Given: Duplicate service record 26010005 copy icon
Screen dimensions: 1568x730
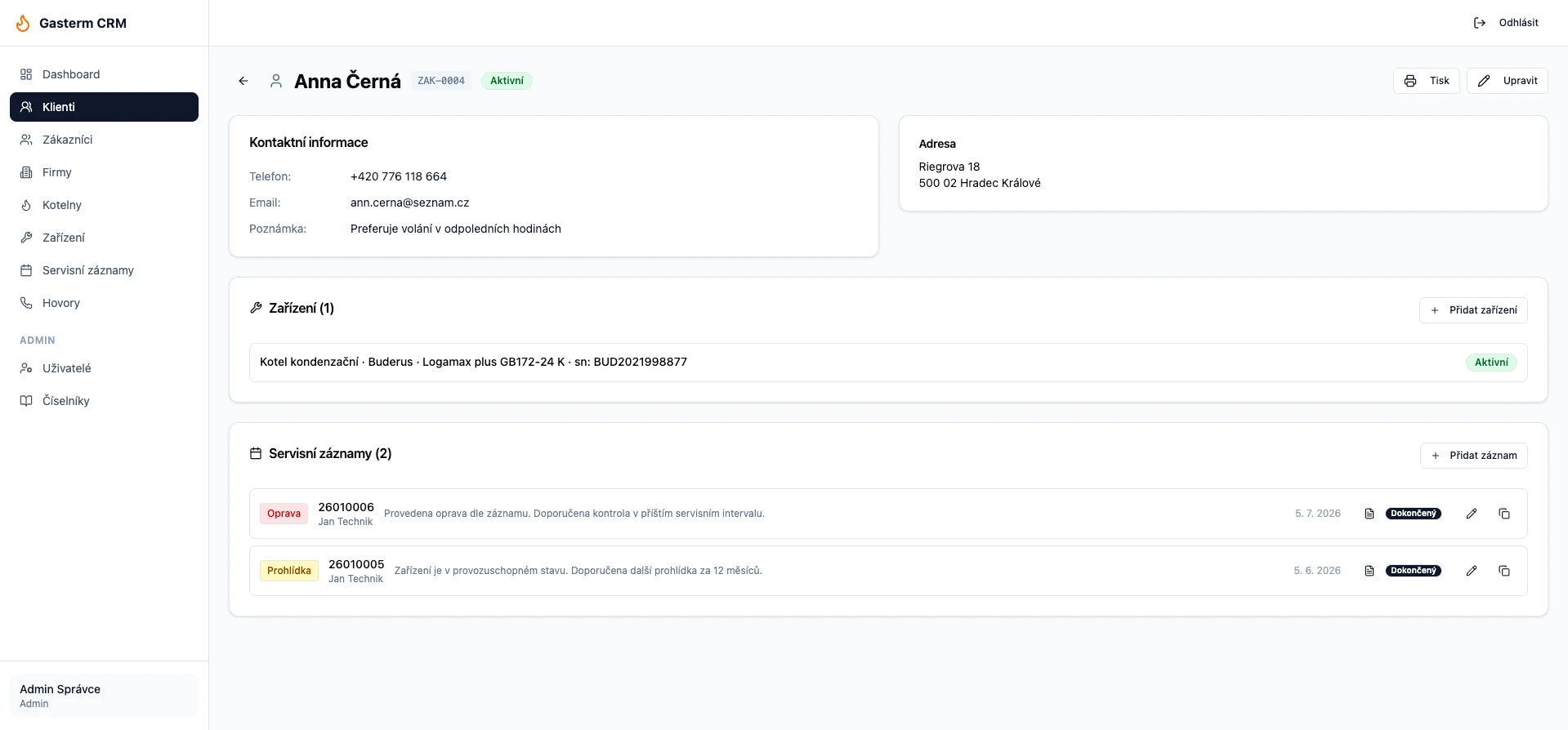Looking at the screenshot, I should [x=1503, y=571].
